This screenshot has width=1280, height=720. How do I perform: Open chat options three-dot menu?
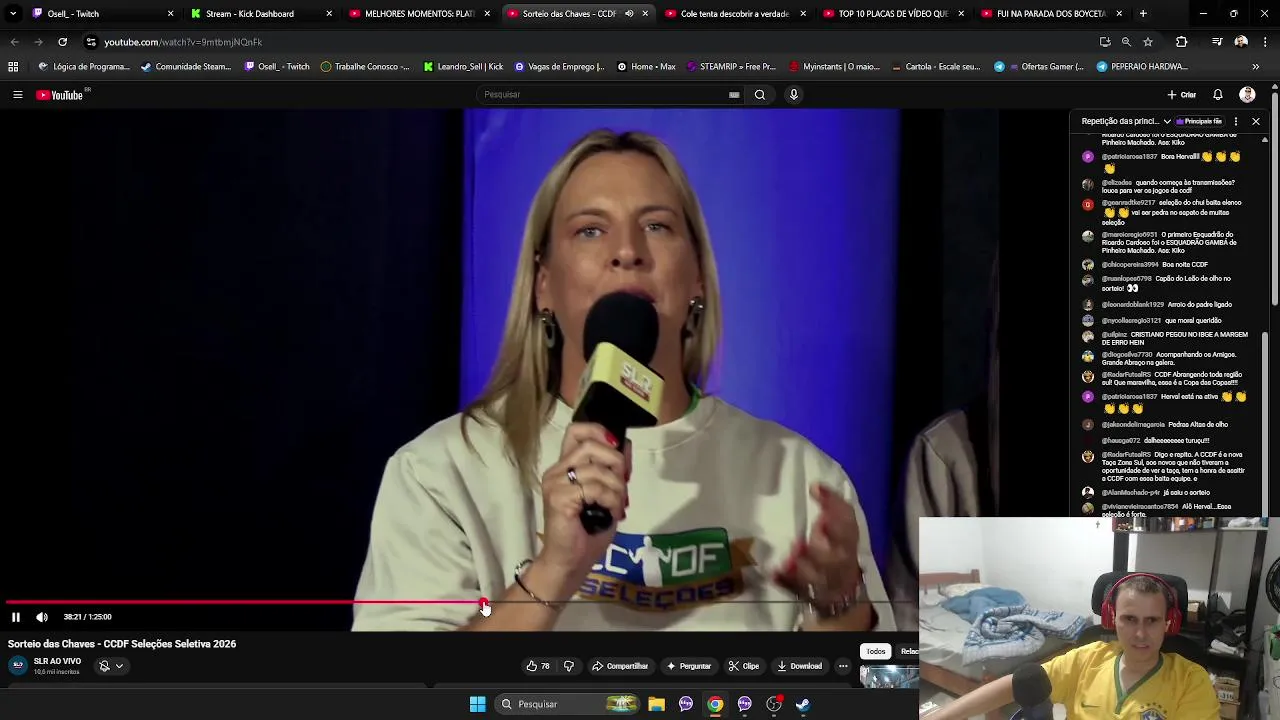click(1236, 122)
